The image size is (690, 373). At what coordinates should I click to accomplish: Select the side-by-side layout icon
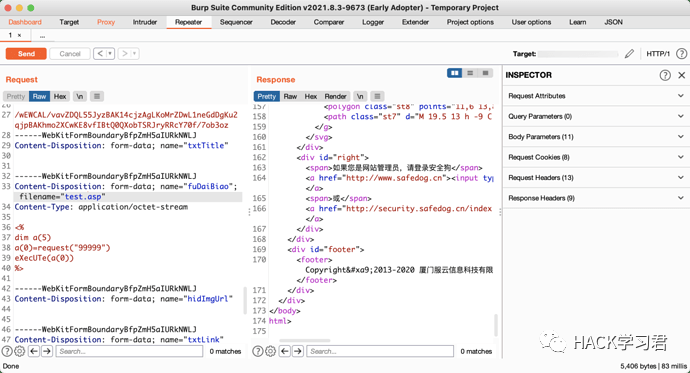coord(455,73)
